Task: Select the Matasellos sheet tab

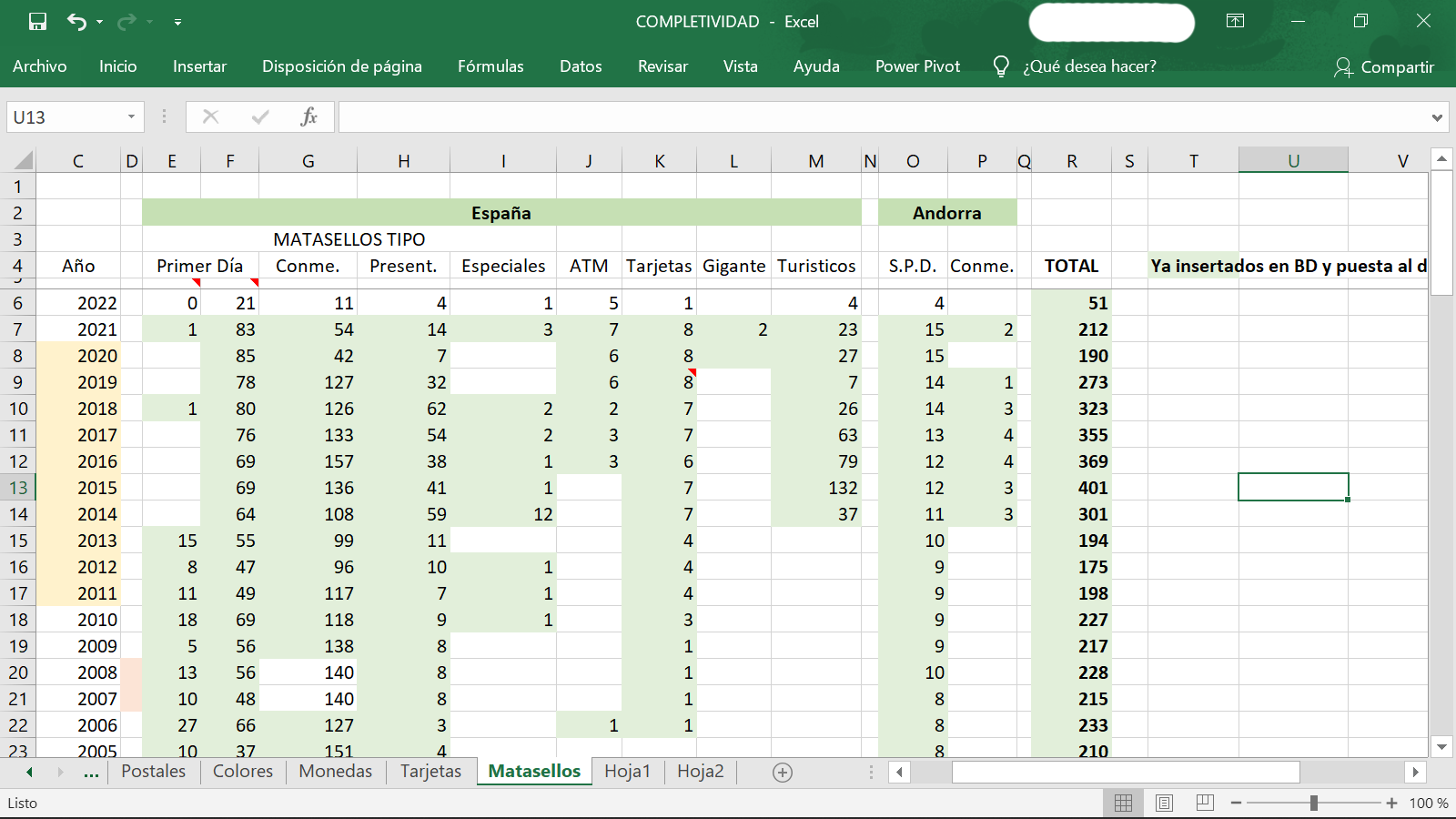Action: [534, 772]
